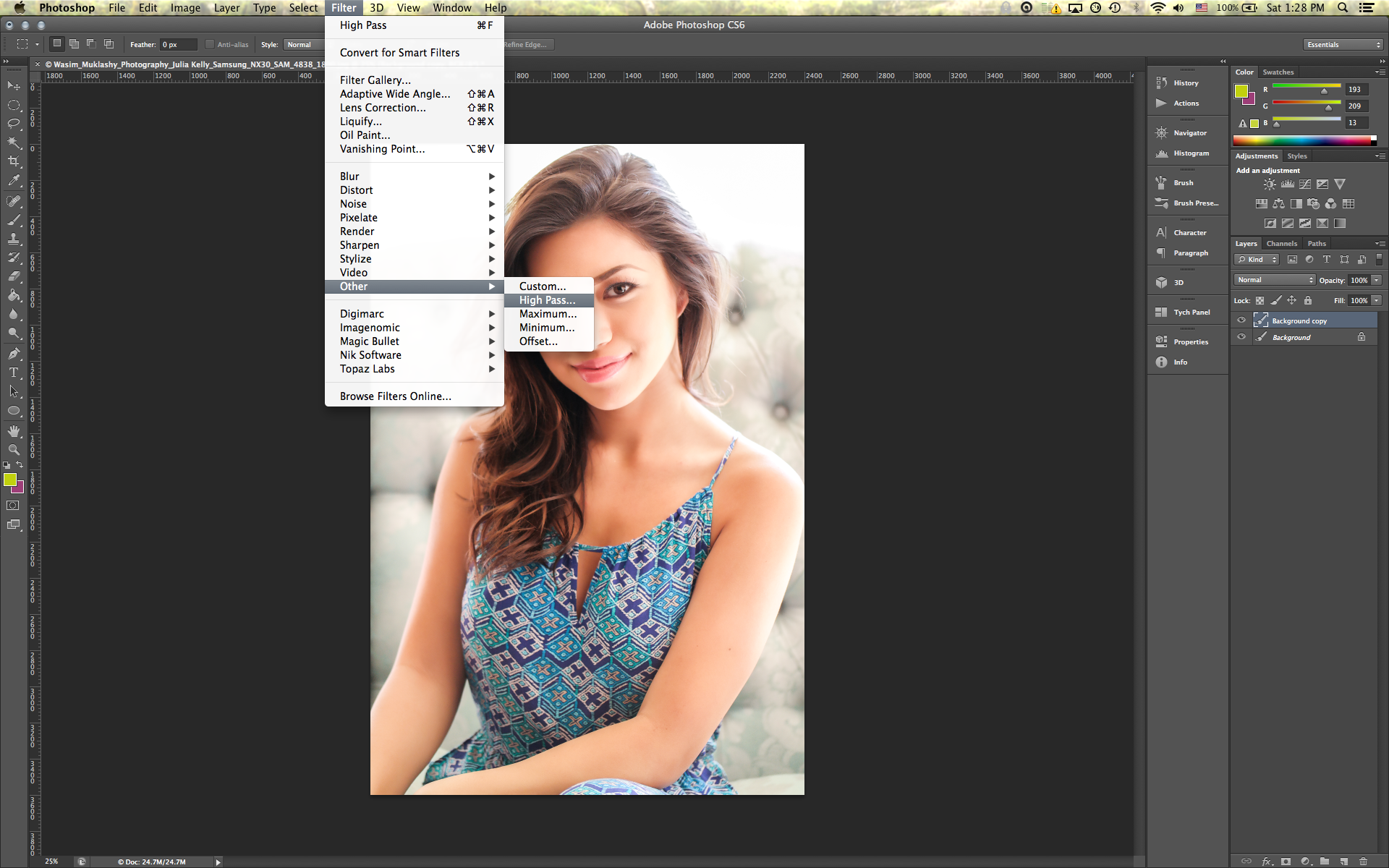Open the Opacity dropdown arrow
Image resolution: width=1389 pixels, height=868 pixels.
pos(1377,280)
